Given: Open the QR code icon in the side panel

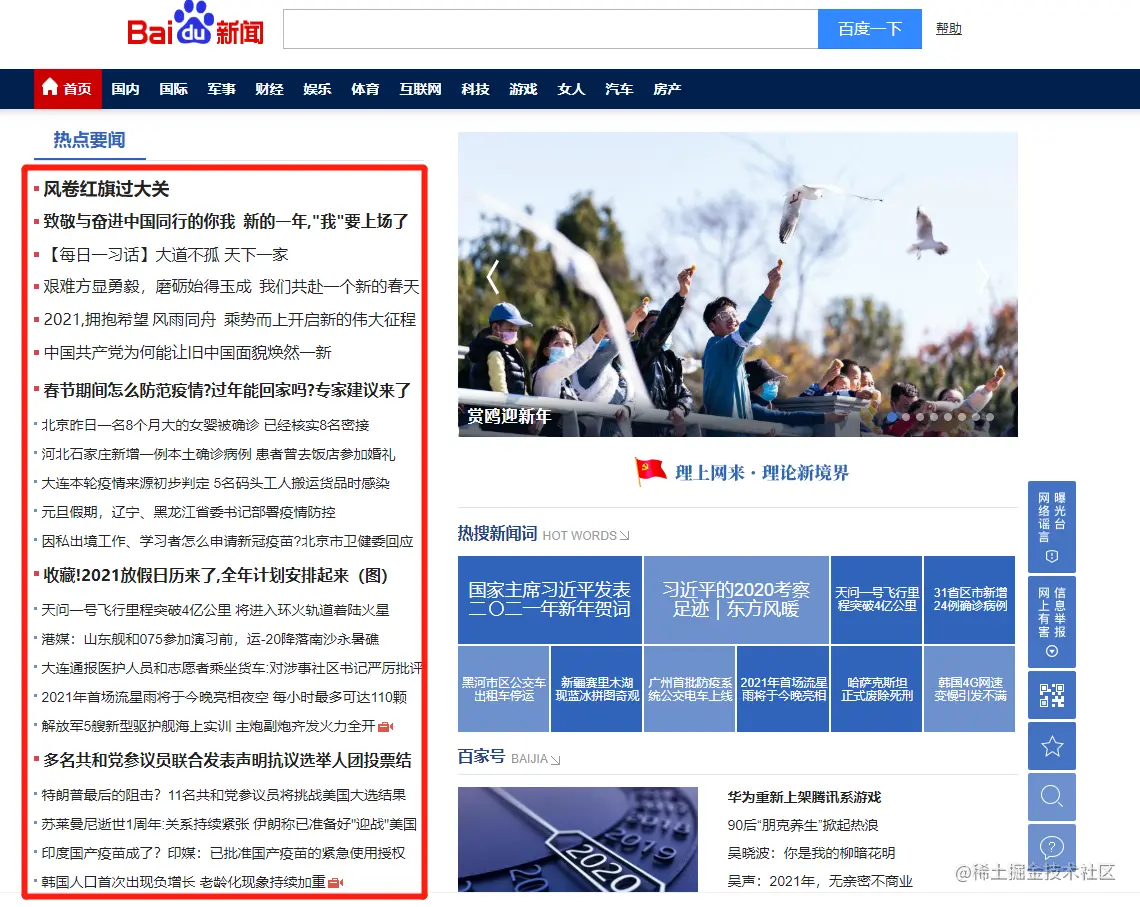Looking at the screenshot, I should coord(1051,696).
